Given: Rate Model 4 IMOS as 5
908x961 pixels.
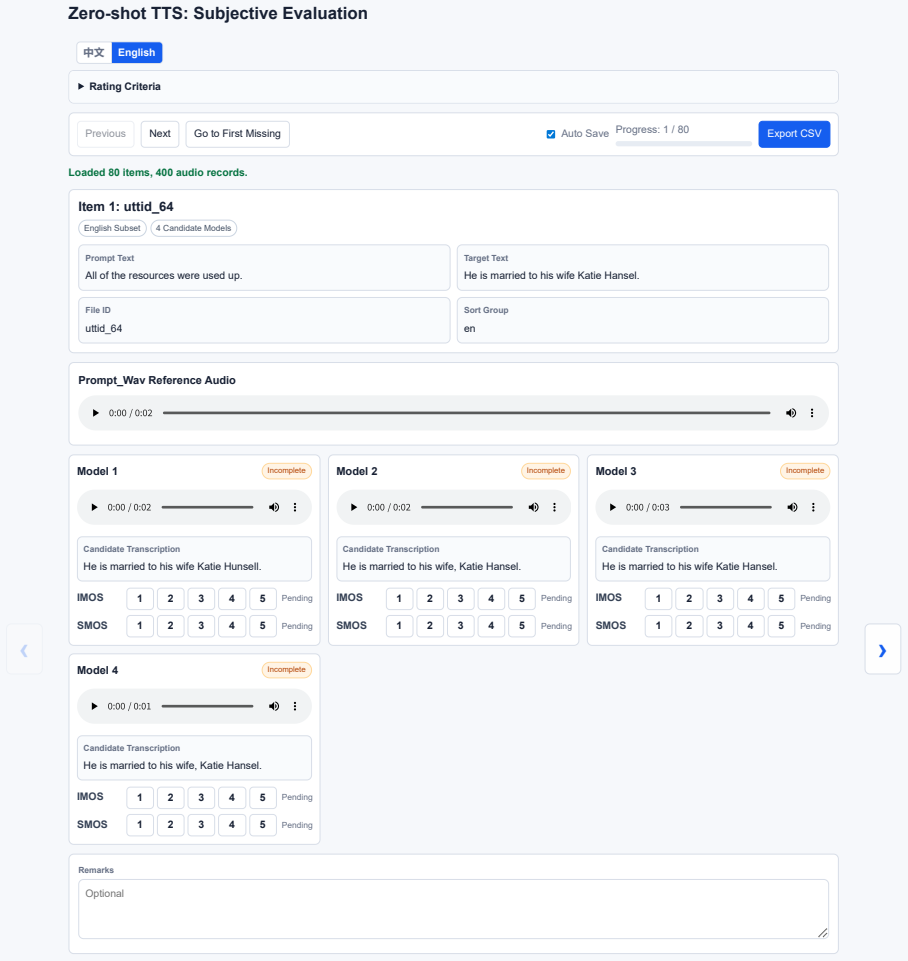Looking at the screenshot, I should pyautogui.click(x=262, y=797).
